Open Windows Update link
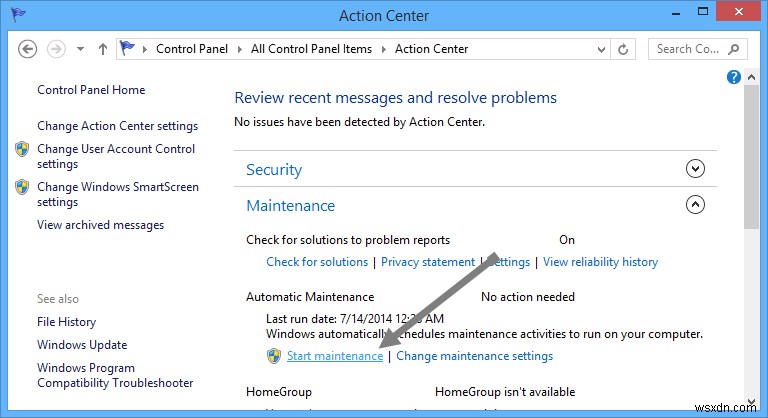Screen dimensions: 768x418 point(82,345)
